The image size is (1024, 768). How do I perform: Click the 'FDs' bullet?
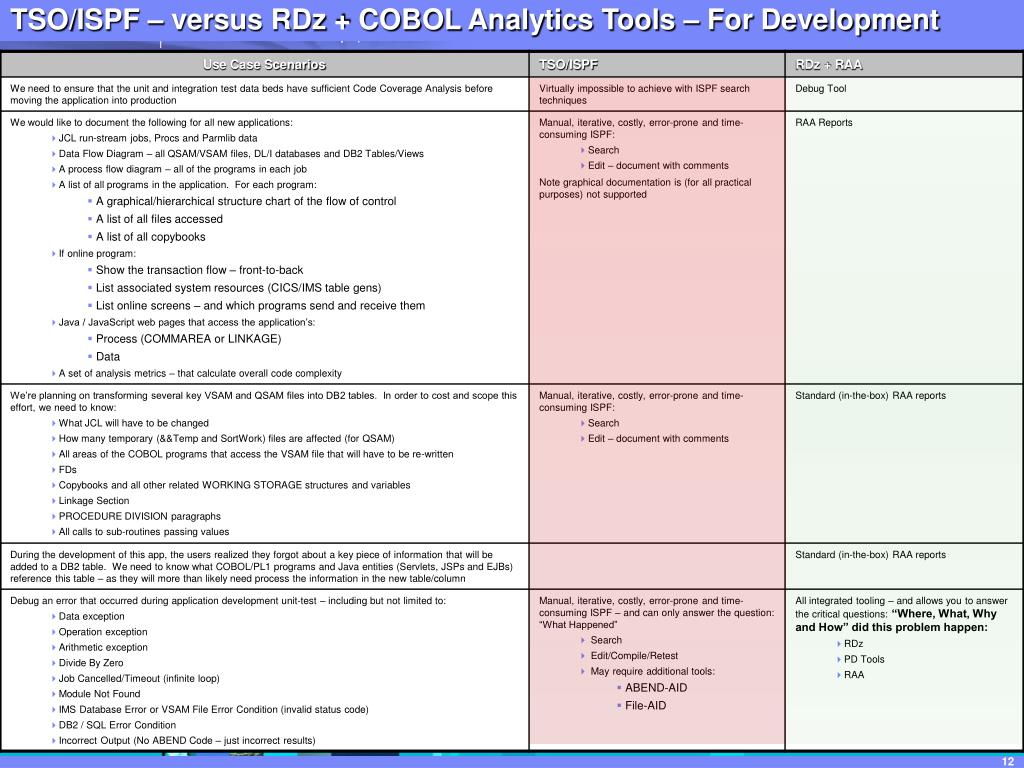(67, 470)
